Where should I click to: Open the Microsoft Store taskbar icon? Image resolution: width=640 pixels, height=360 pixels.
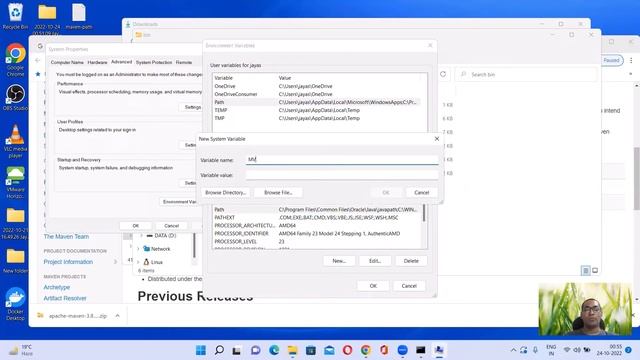coord(311,350)
